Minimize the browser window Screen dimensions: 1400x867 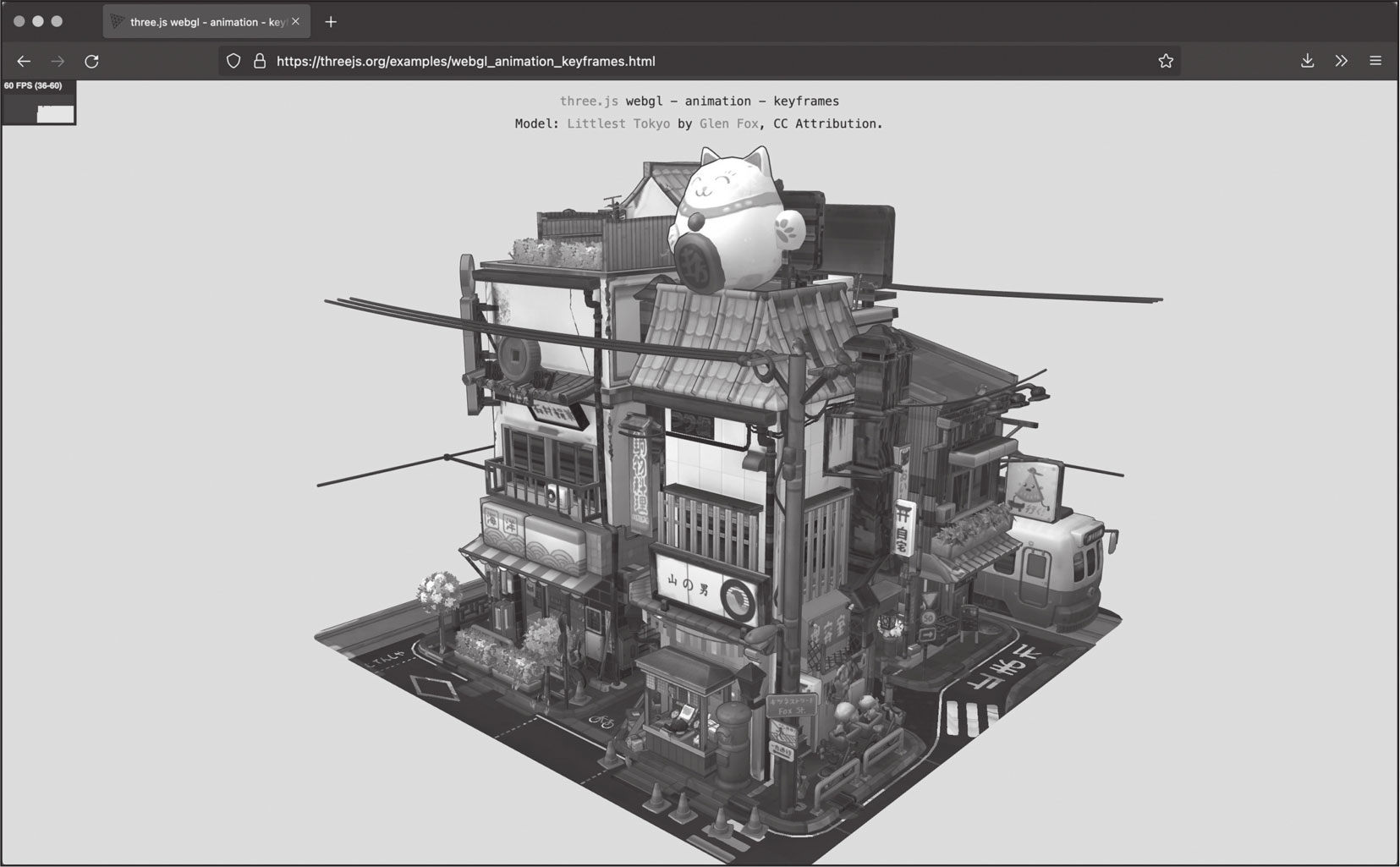click(38, 21)
